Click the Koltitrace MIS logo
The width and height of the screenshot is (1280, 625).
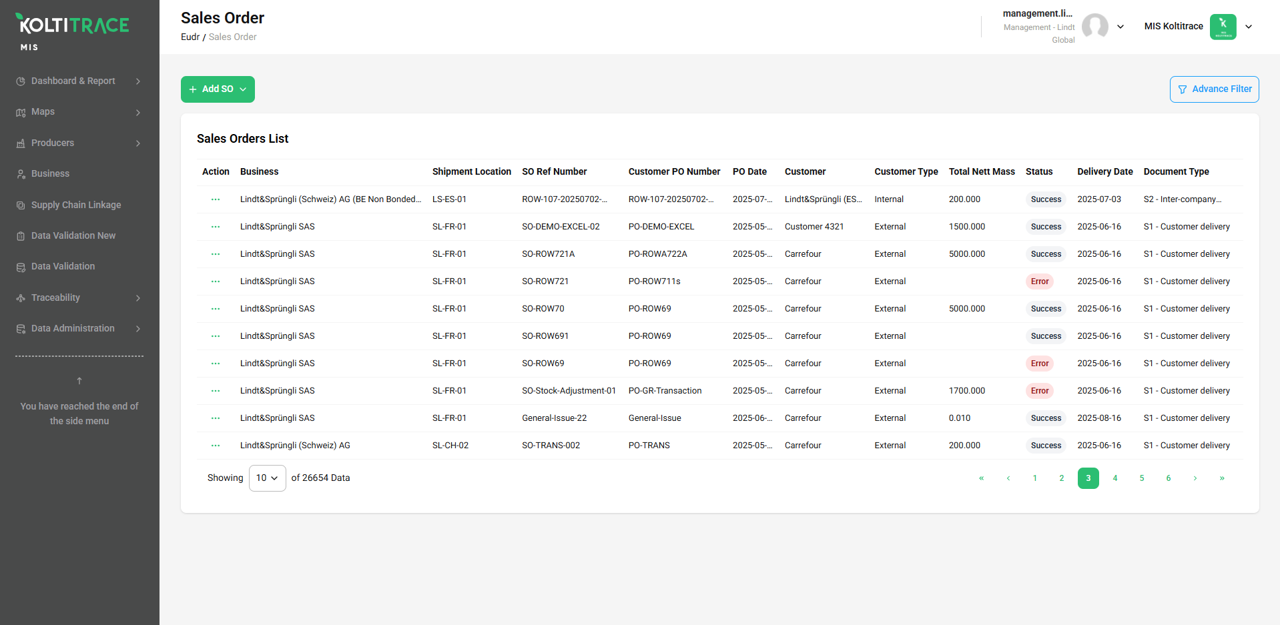[72, 31]
